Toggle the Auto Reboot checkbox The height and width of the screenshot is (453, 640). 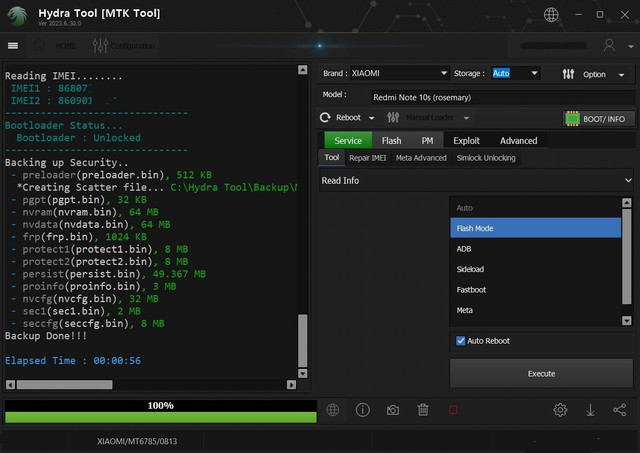pyautogui.click(x=460, y=341)
